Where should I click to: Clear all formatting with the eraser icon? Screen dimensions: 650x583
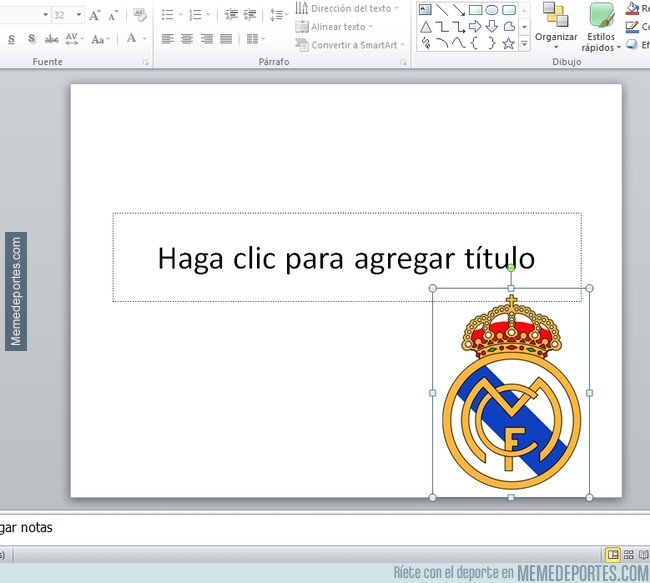pos(140,15)
